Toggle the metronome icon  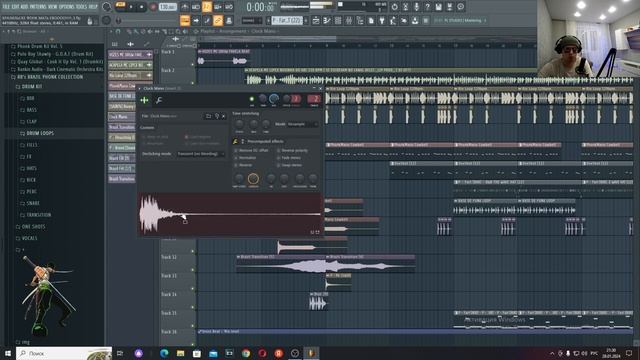point(185,7)
